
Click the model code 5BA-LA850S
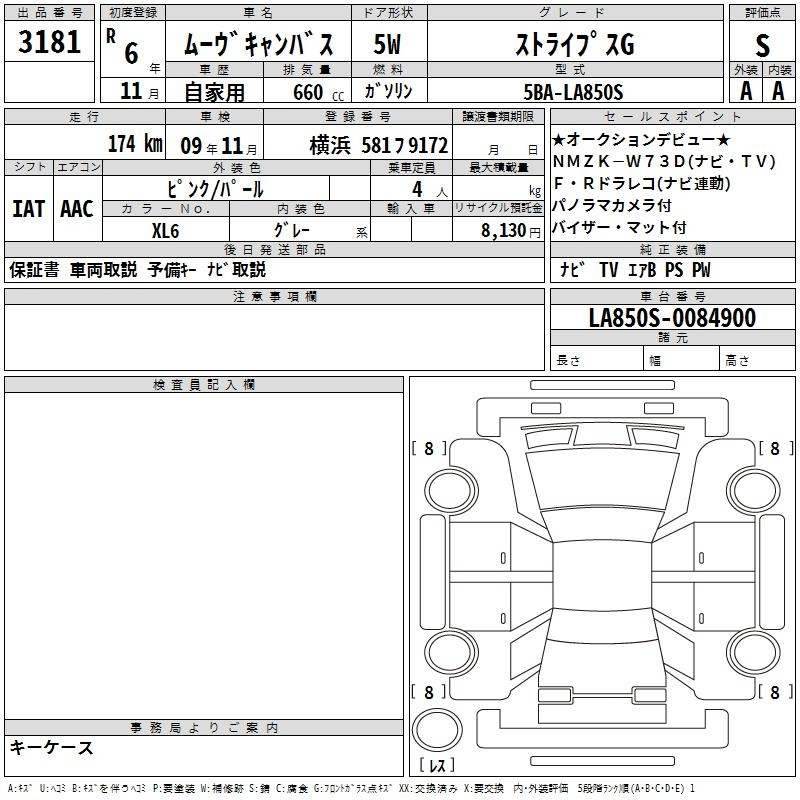[x=573, y=92]
